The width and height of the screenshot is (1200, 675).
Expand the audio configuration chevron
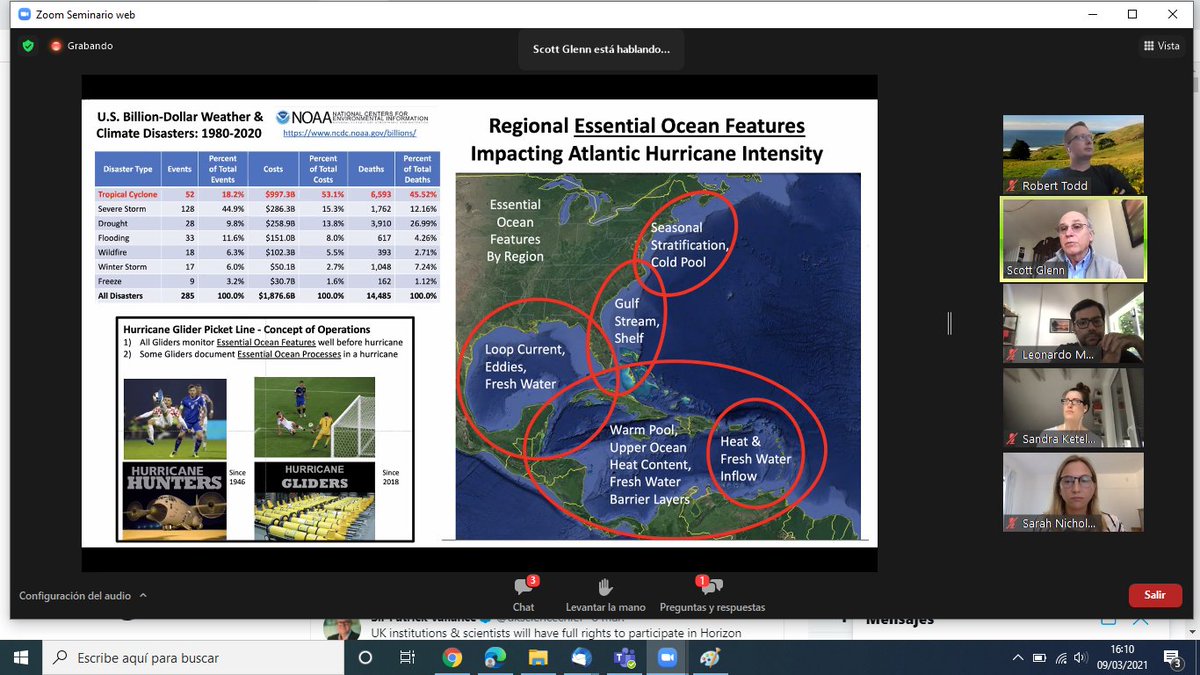143,595
